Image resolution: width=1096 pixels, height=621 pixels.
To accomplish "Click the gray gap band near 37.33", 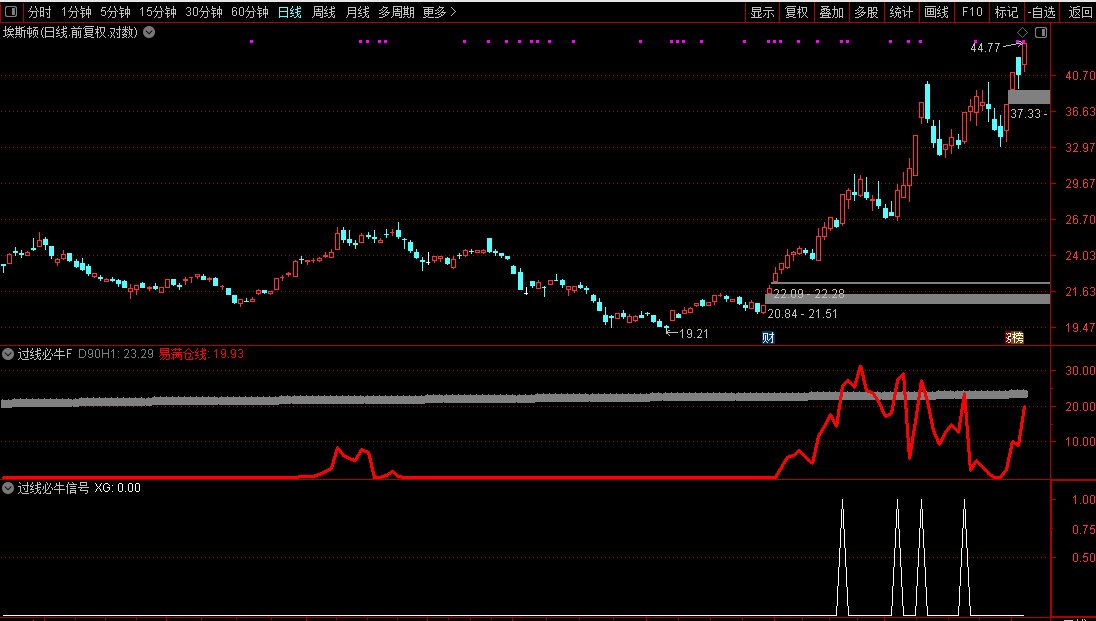I will coord(1029,97).
